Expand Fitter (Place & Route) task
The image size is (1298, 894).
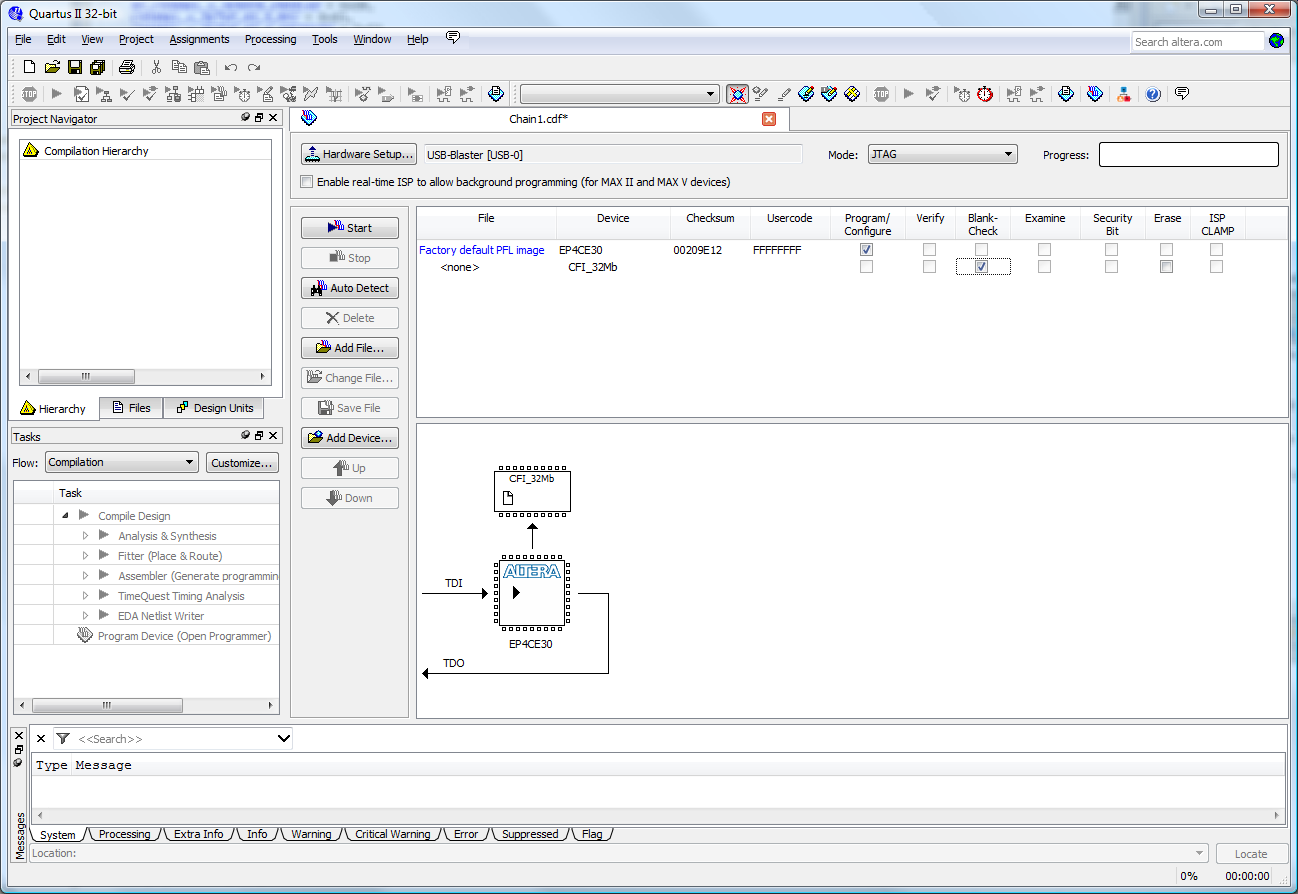click(86, 556)
